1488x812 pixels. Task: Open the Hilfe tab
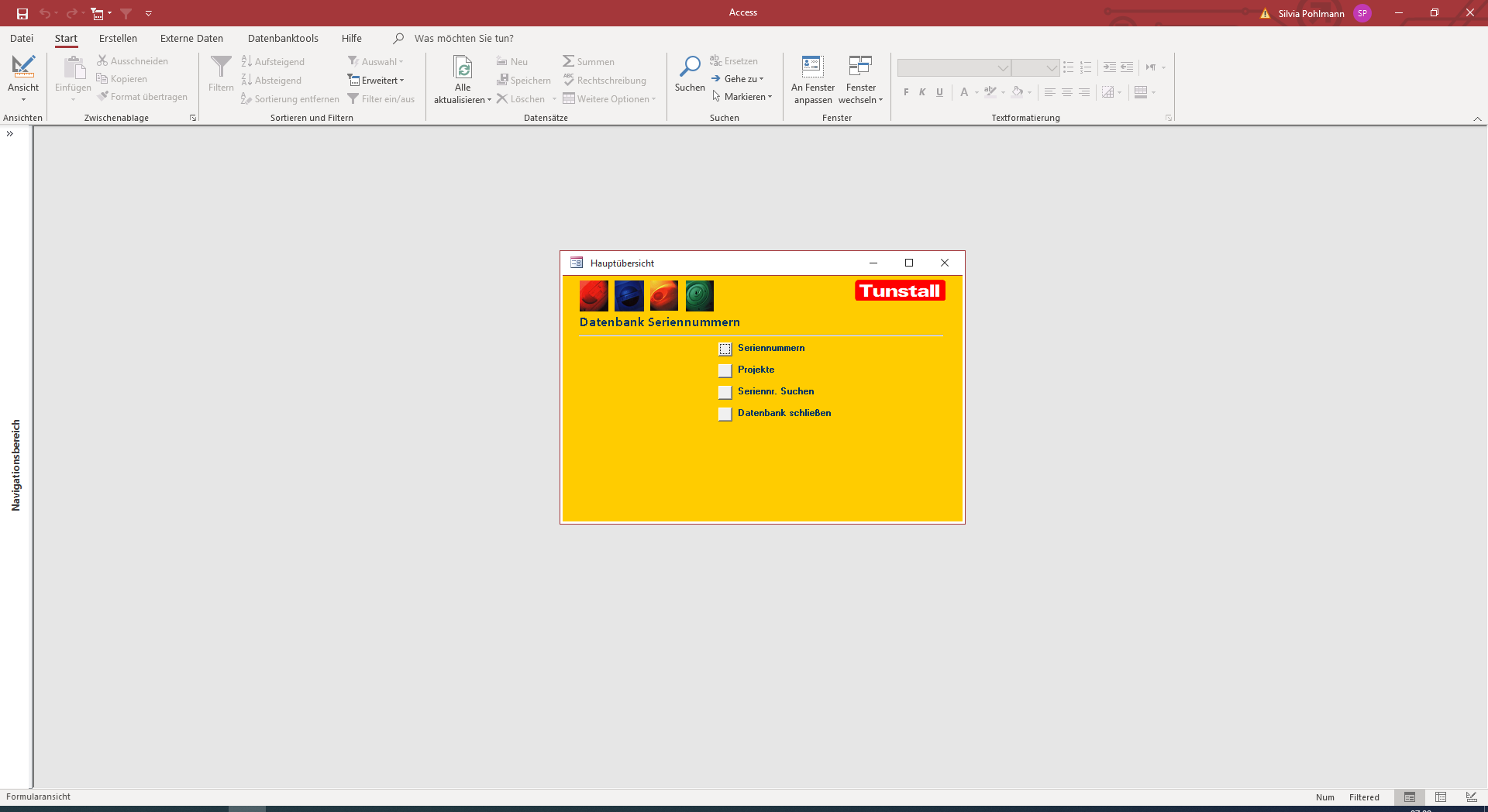coord(352,38)
